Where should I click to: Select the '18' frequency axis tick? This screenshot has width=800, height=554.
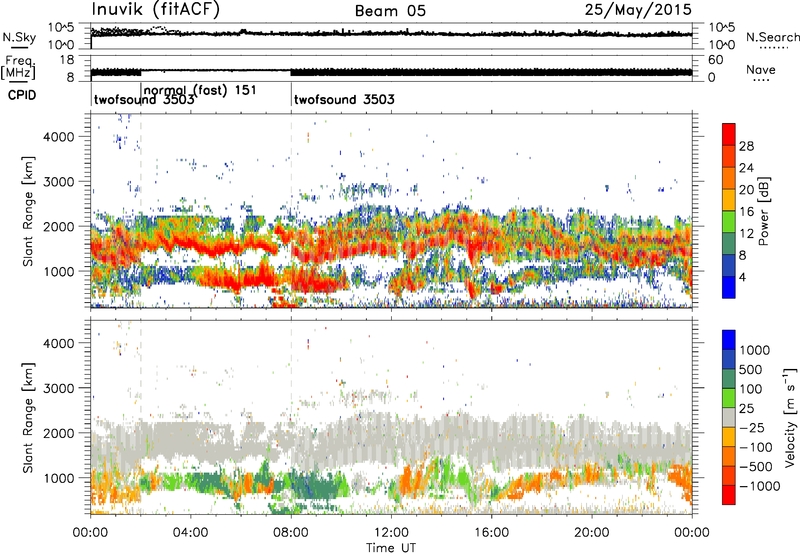tap(66, 60)
